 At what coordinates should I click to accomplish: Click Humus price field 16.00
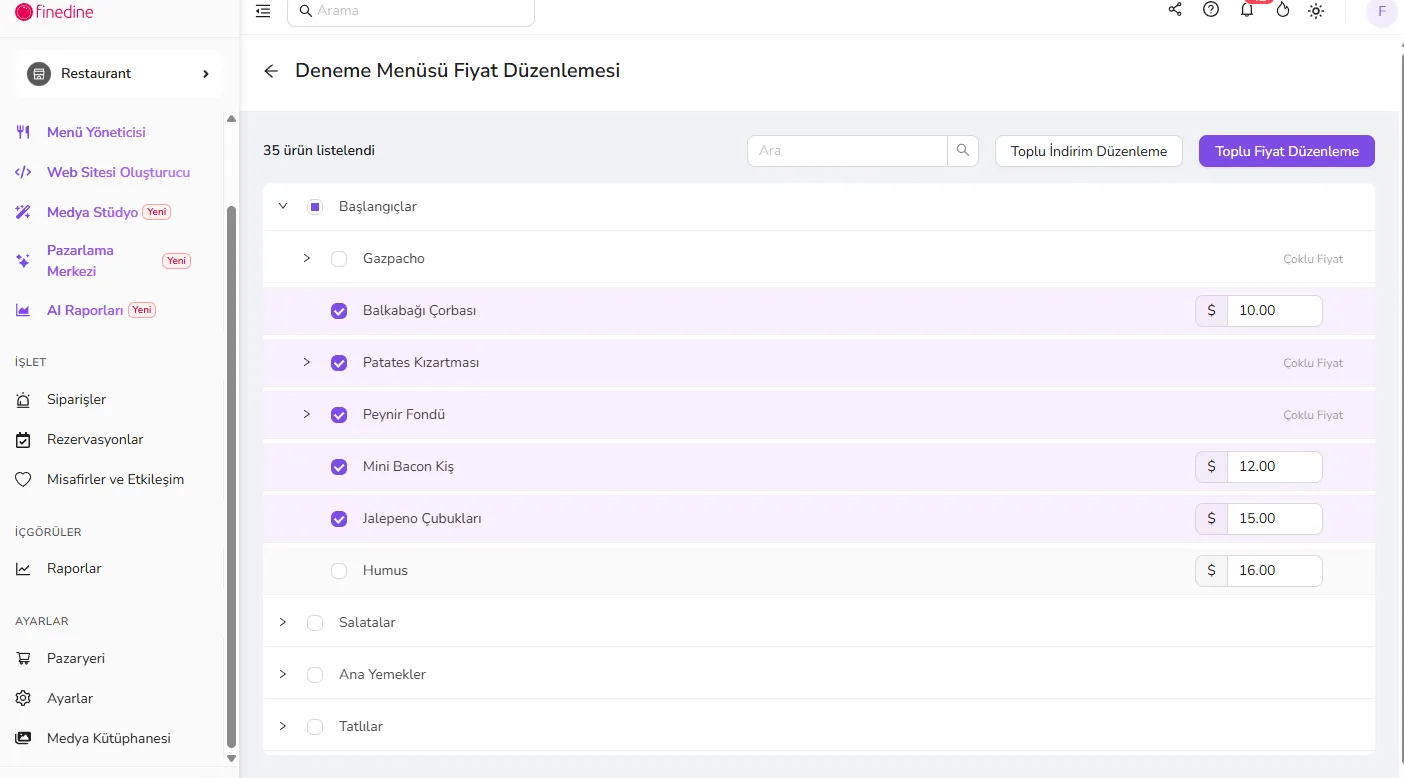(x=1274, y=571)
